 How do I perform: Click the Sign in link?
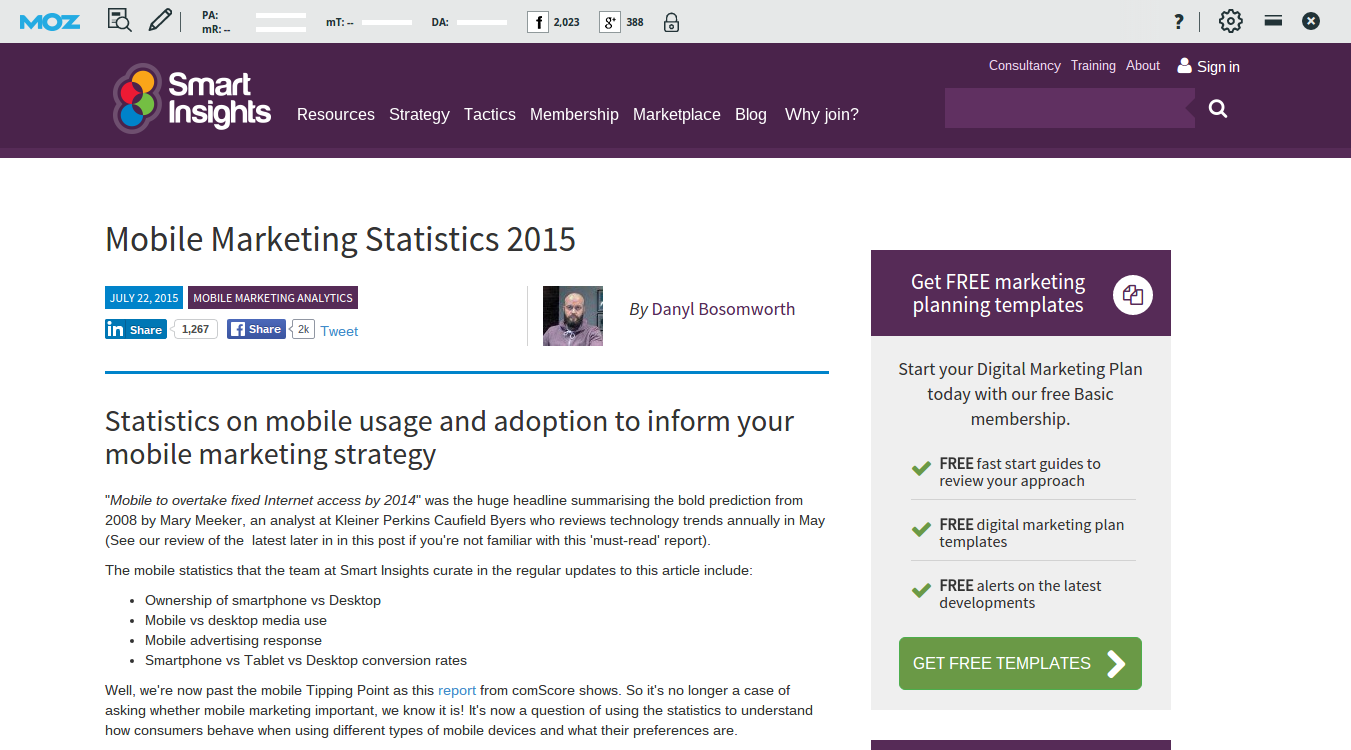click(x=1209, y=67)
